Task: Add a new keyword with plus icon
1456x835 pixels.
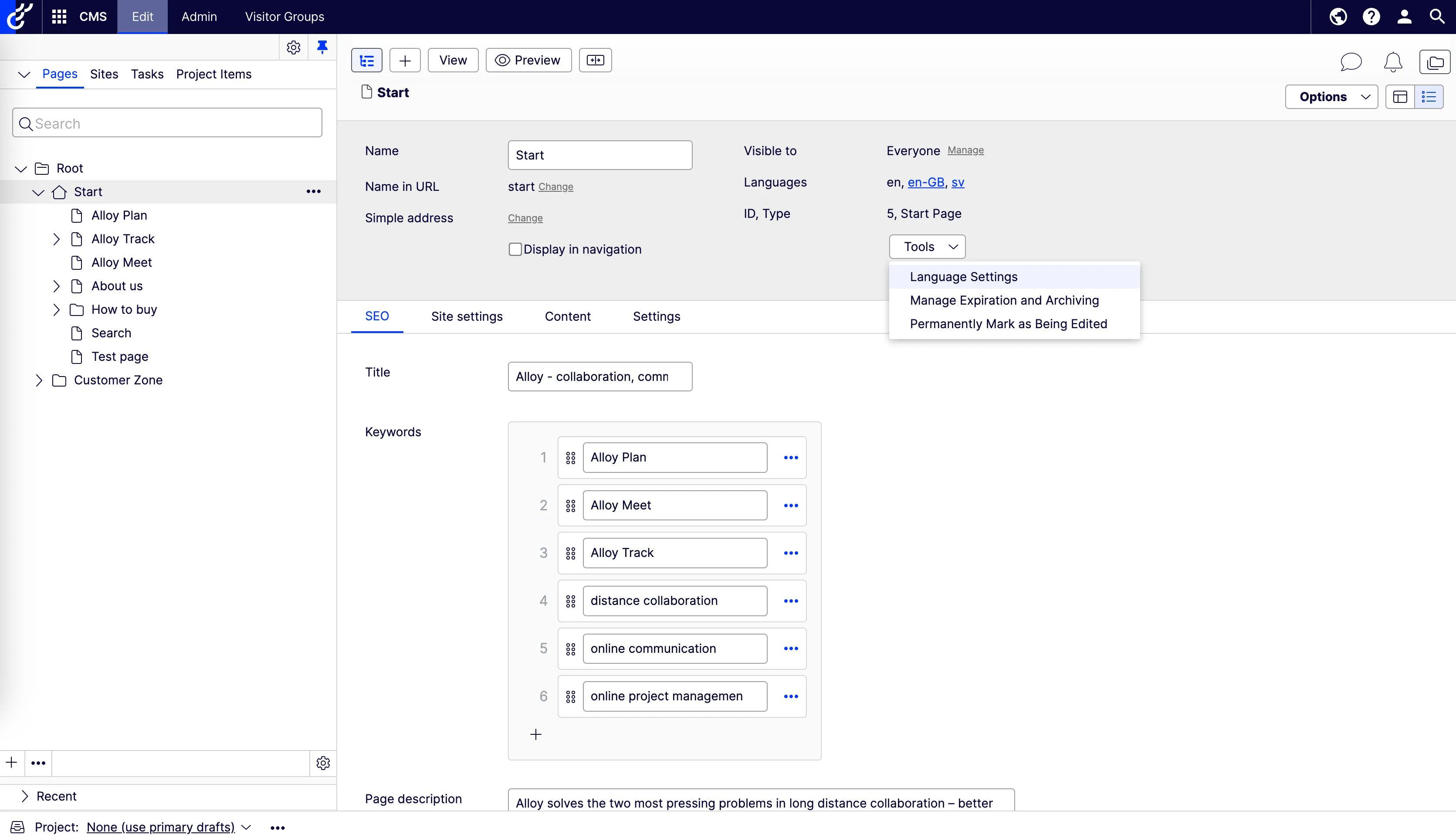Action: (x=536, y=735)
